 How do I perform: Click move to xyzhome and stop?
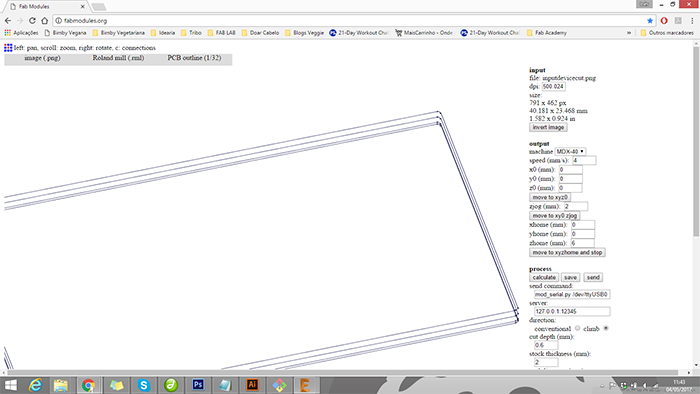(x=567, y=253)
